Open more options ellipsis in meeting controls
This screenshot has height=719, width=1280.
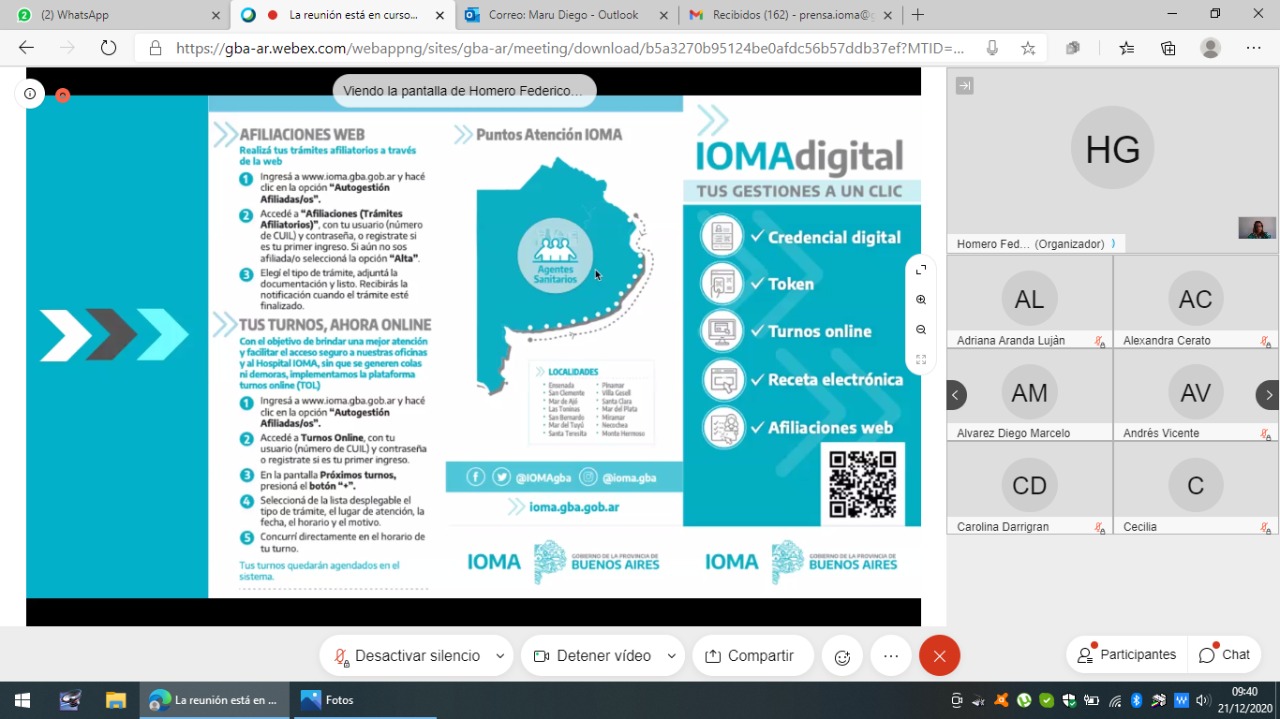point(891,656)
